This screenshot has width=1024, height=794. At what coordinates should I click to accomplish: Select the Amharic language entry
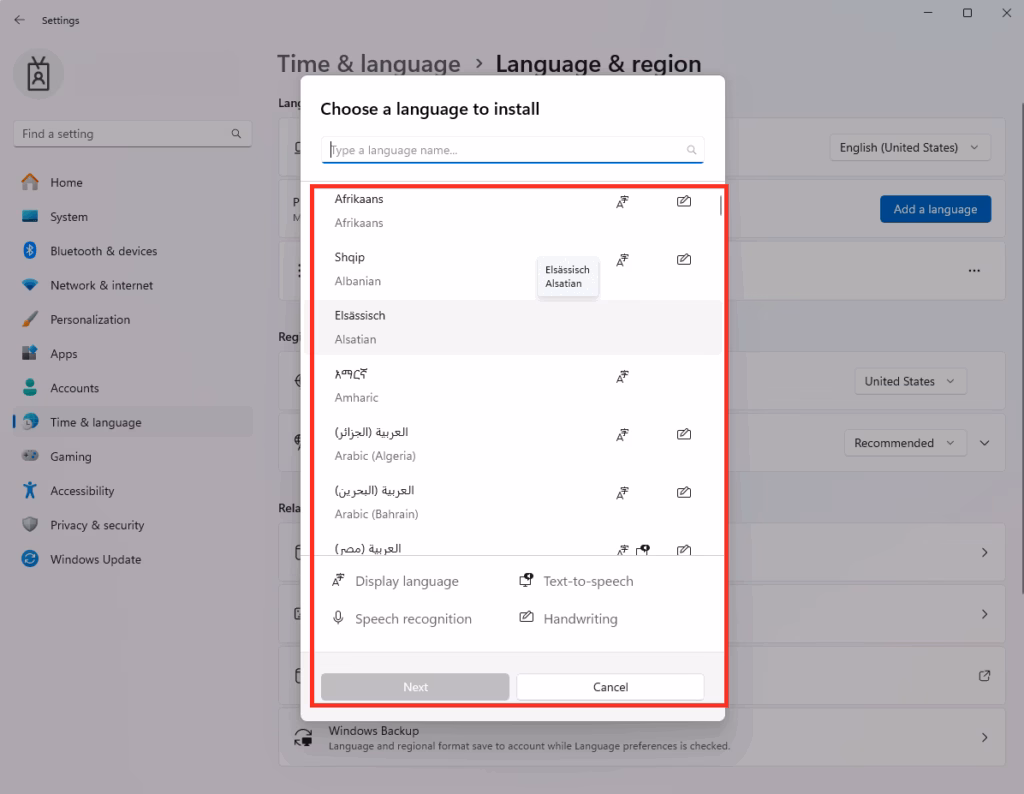[x=513, y=385]
